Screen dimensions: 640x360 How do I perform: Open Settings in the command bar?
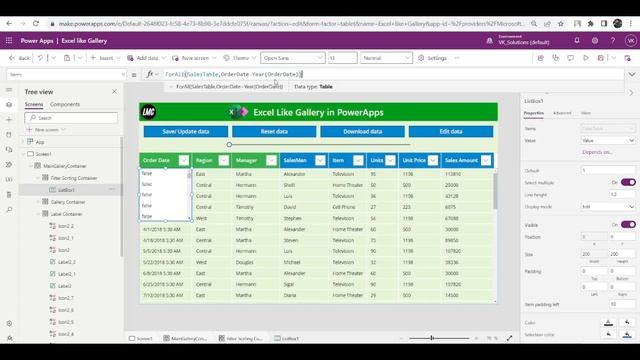point(433,58)
